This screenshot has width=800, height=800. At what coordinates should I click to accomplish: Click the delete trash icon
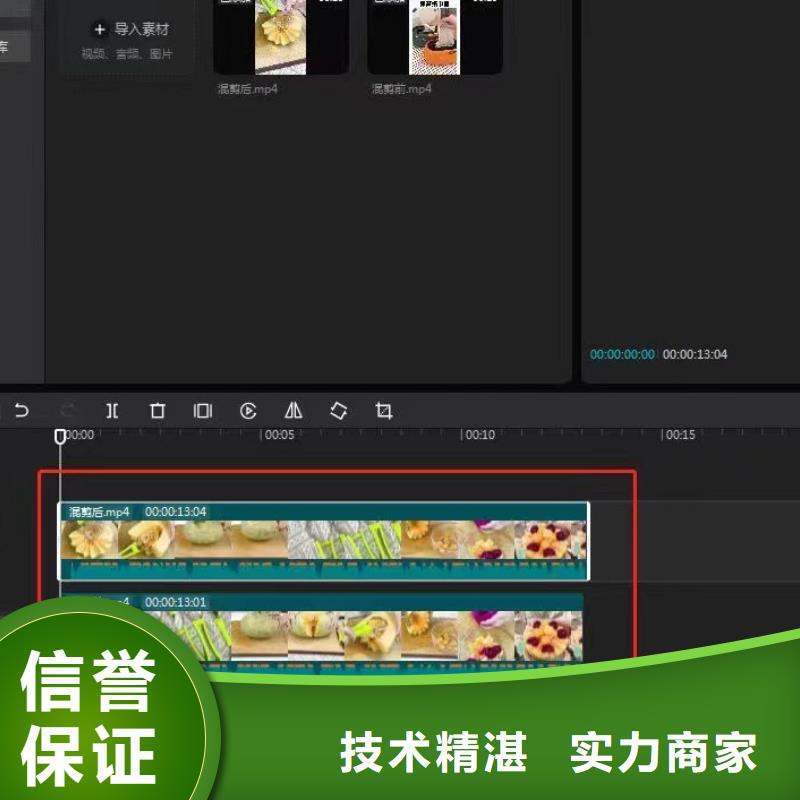pyautogui.click(x=158, y=411)
